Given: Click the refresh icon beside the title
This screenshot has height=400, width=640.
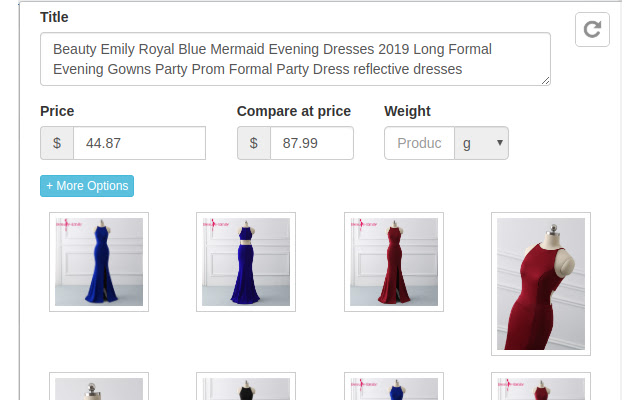Looking at the screenshot, I should coord(592,29).
